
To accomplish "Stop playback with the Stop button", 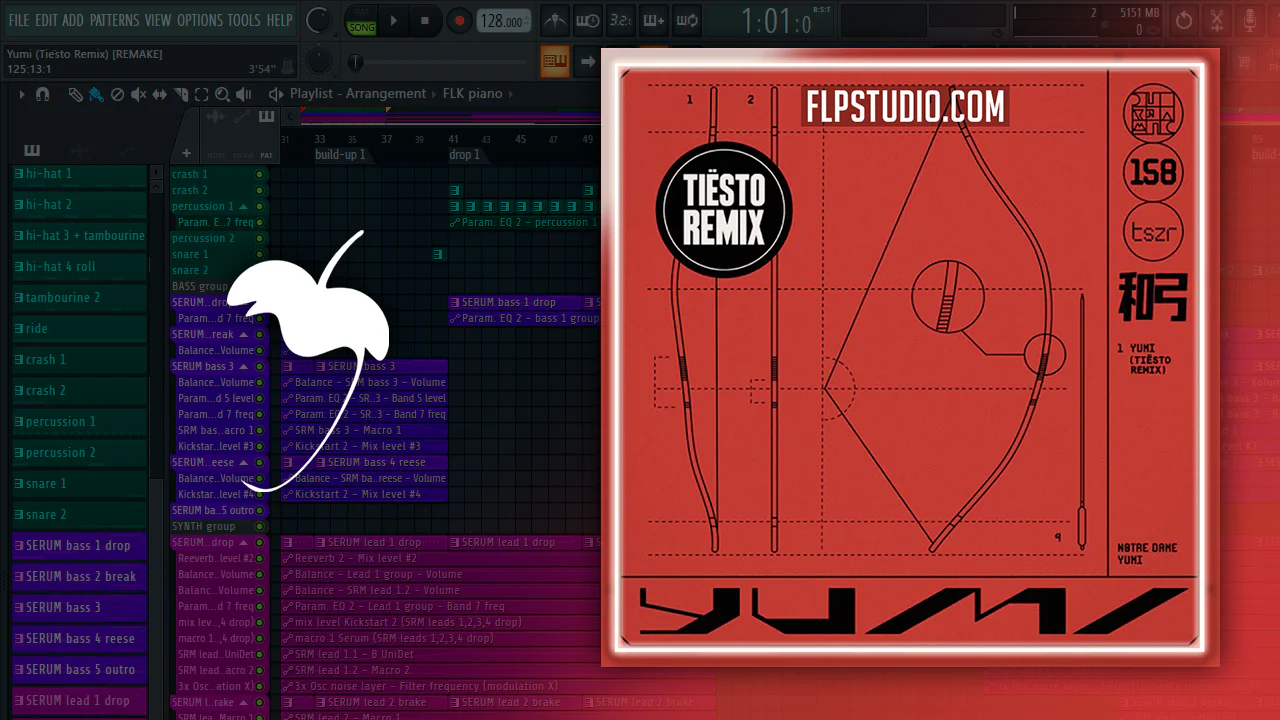I will pos(425,20).
